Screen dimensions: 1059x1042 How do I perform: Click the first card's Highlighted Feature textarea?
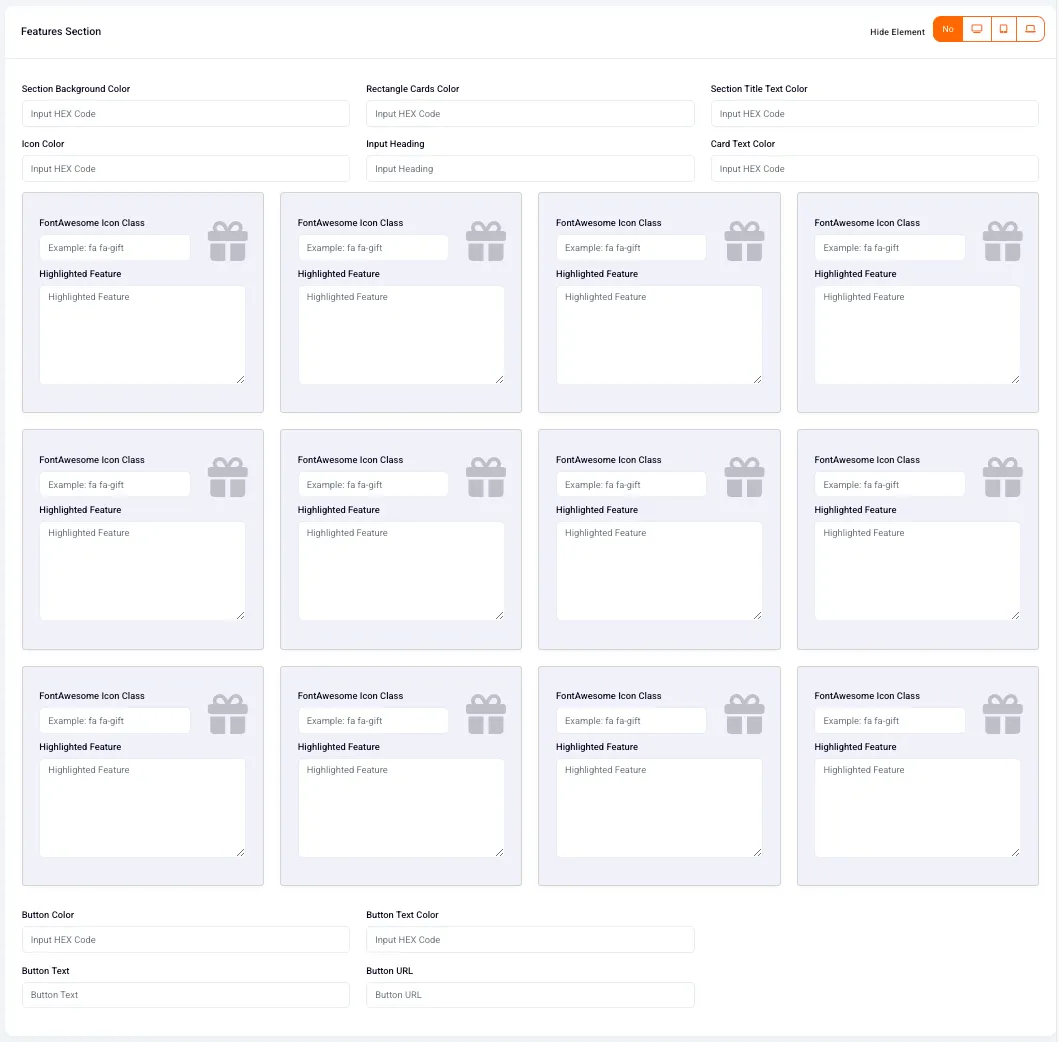[143, 335]
